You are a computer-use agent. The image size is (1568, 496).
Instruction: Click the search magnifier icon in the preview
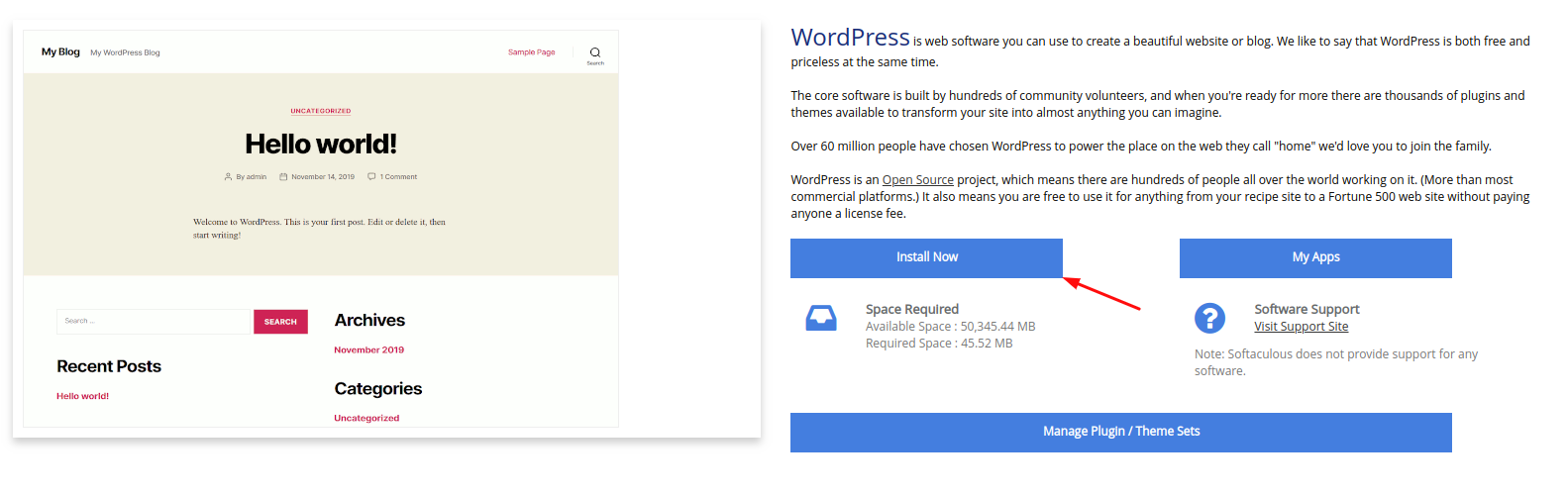point(595,52)
